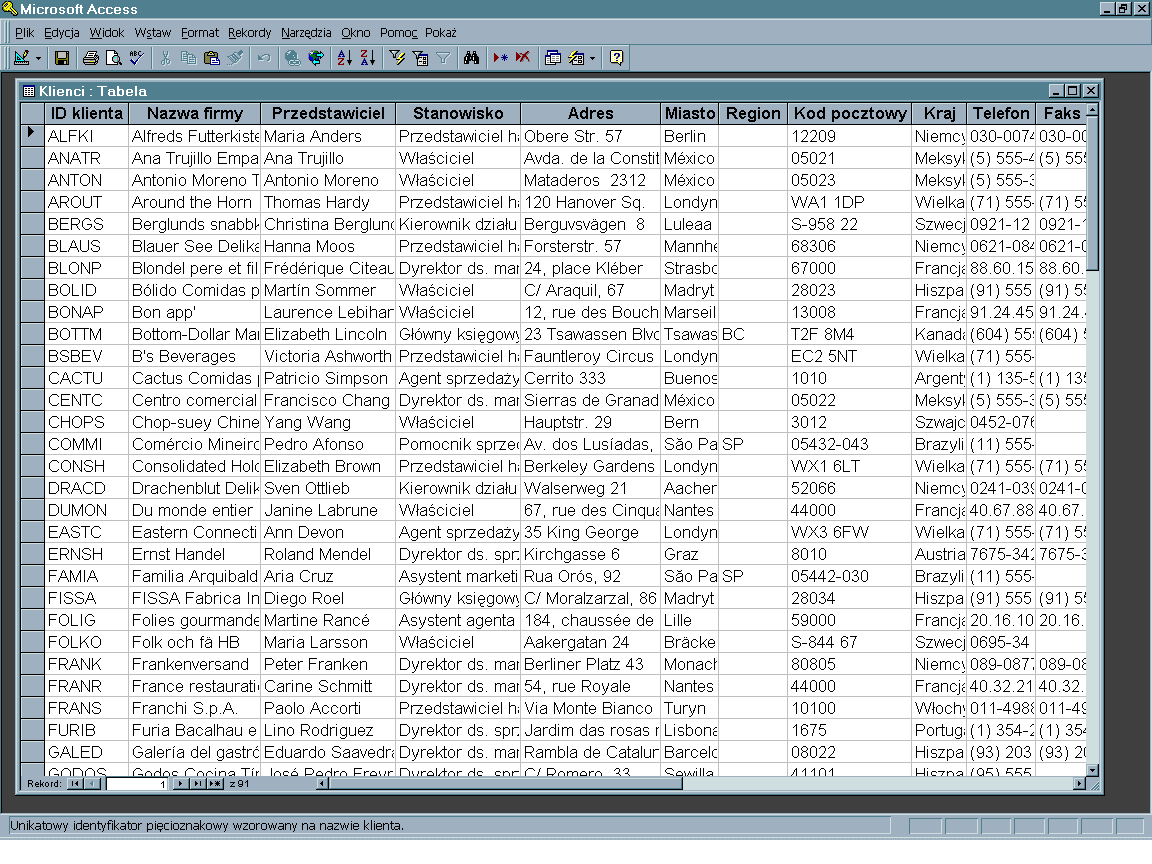
Task: Select the row selector for BOTTM
Action: point(32,334)
